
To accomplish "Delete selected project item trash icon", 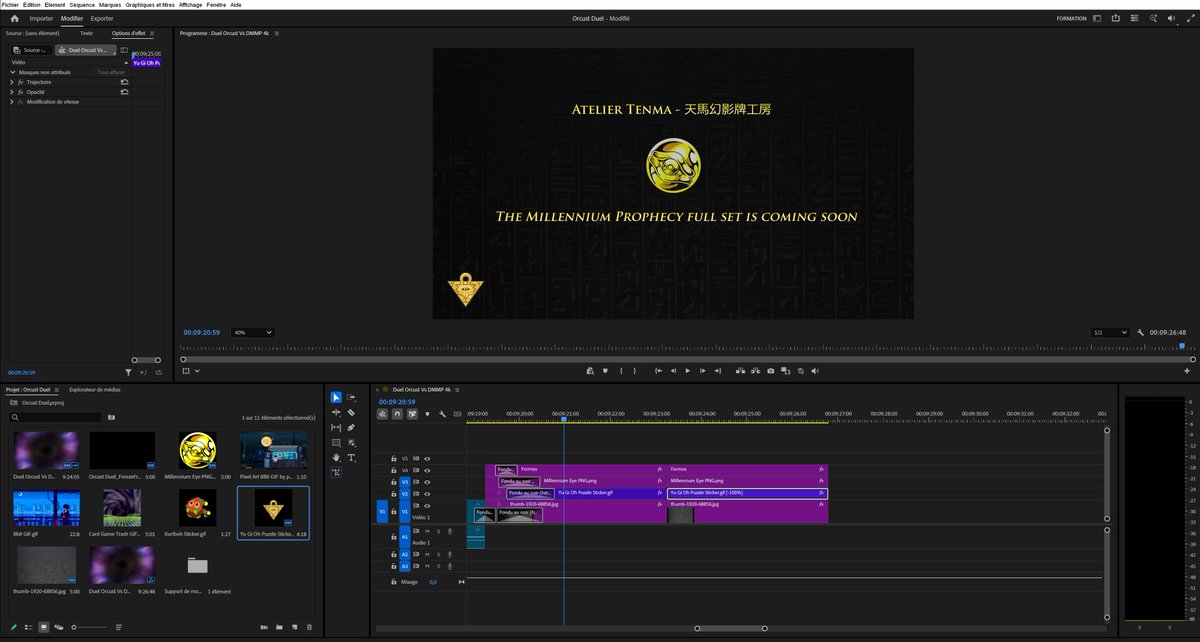I will (x=309, y=627).
